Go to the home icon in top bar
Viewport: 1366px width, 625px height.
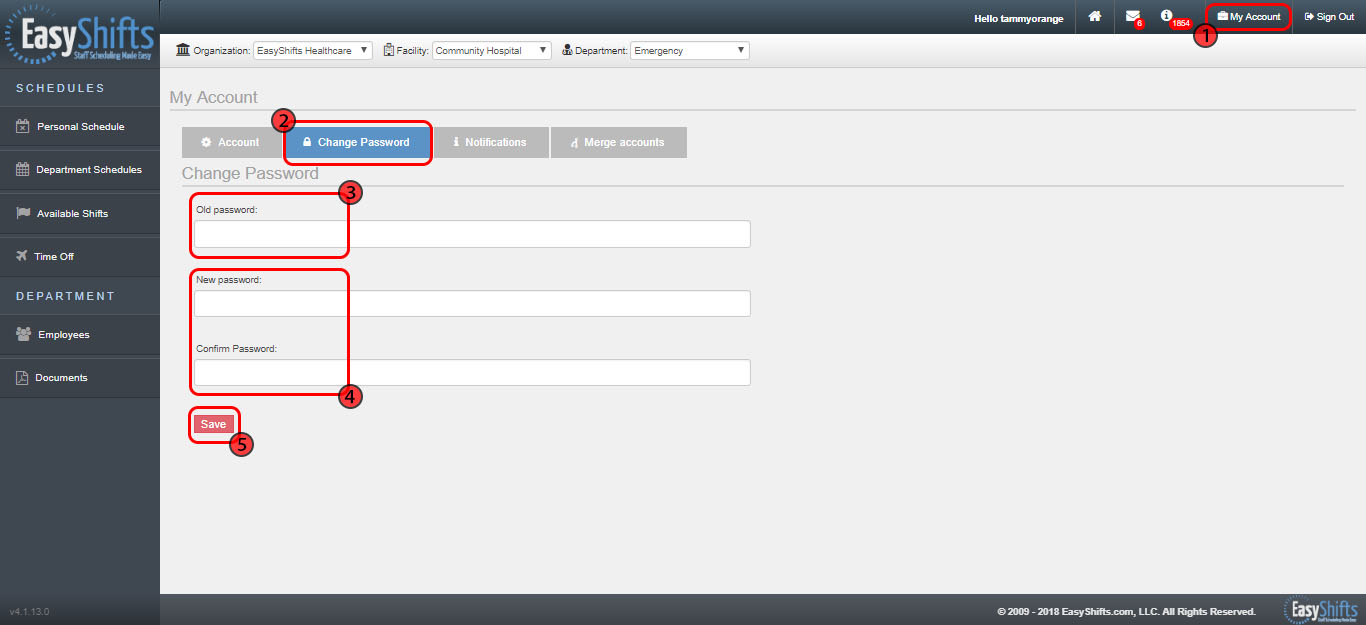click(1095, 16)
